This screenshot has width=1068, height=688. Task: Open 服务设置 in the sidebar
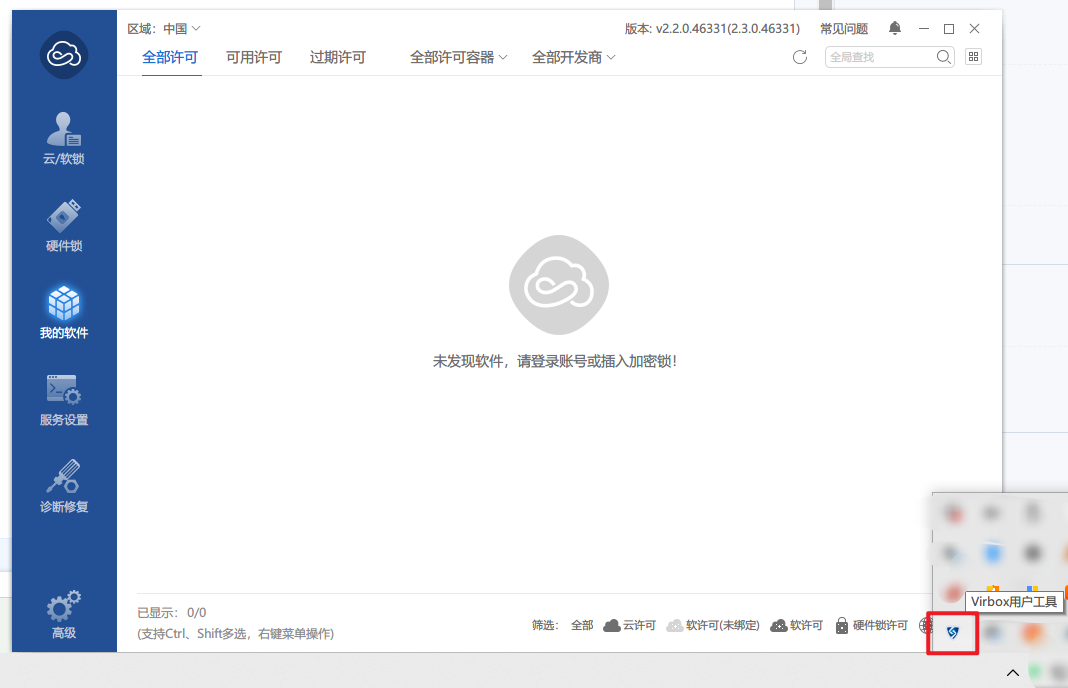(x=64, y=400)
